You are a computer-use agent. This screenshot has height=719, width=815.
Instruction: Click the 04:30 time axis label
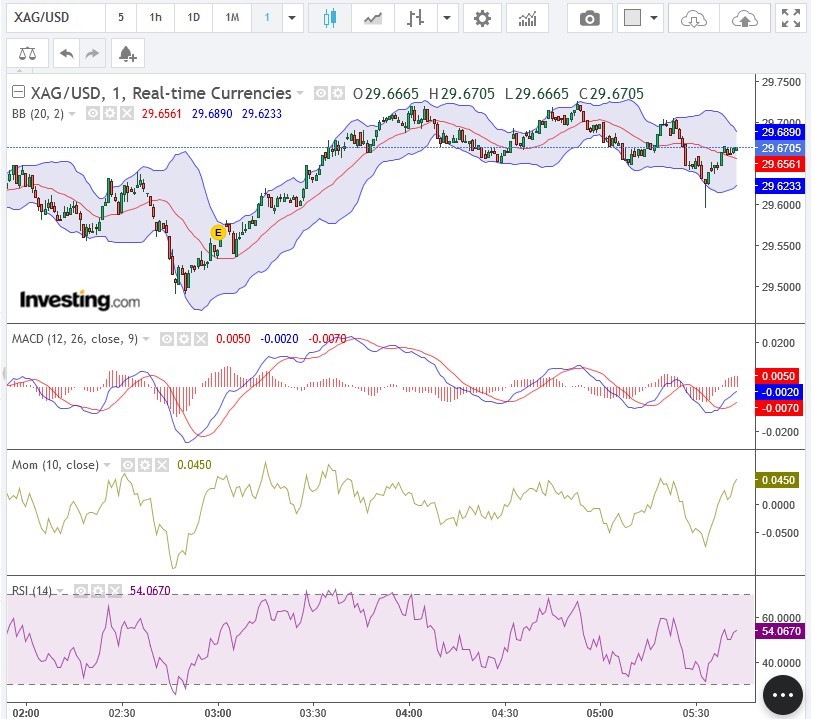point(505,712)
